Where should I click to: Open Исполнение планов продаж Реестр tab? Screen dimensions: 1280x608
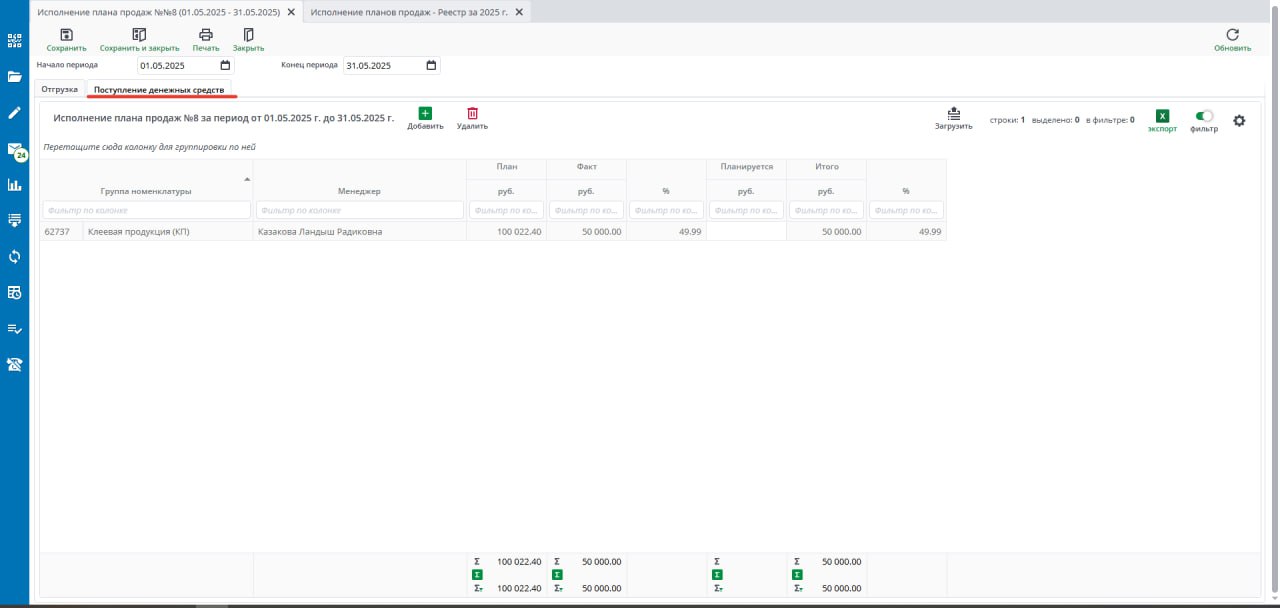tap(410, 12)
